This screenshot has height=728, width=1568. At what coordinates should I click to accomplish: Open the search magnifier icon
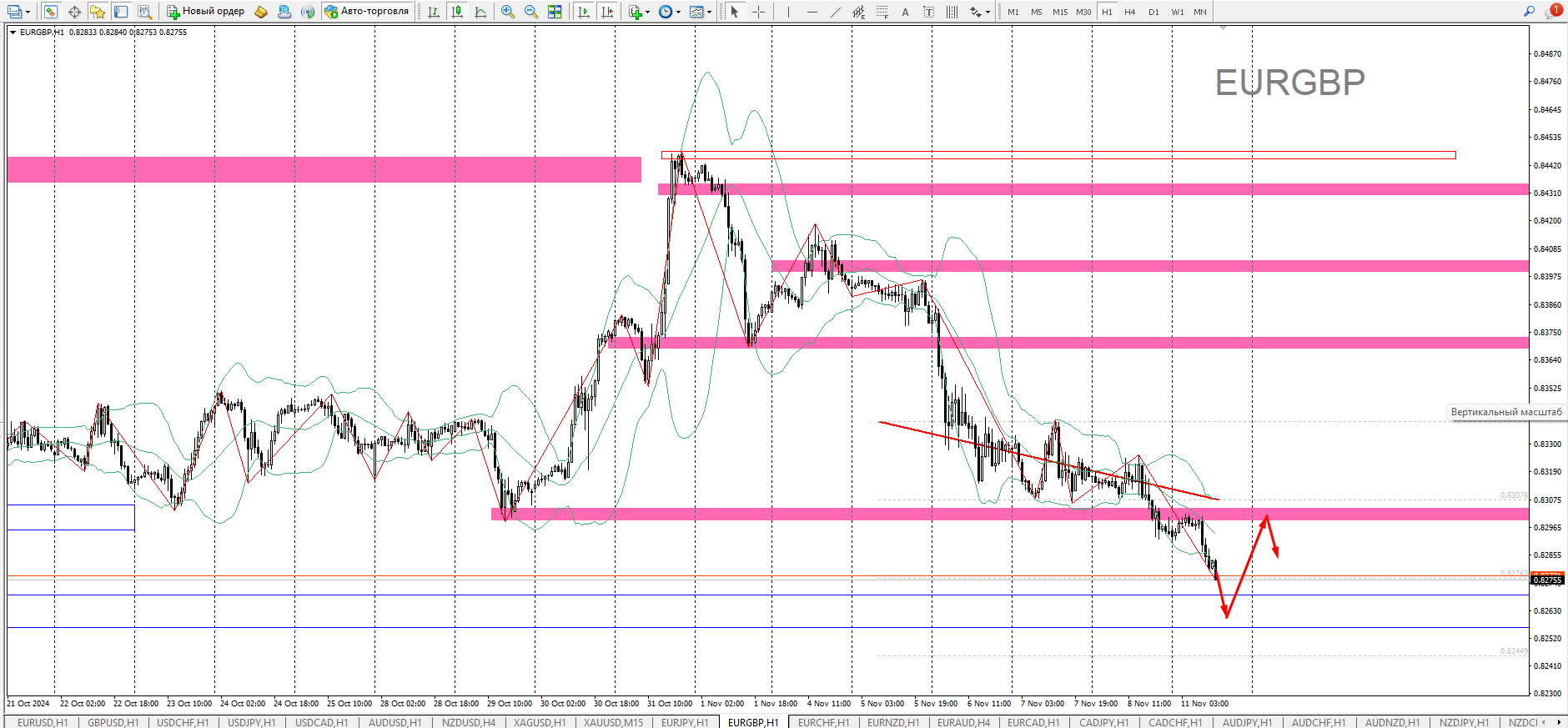(1529, 11)
